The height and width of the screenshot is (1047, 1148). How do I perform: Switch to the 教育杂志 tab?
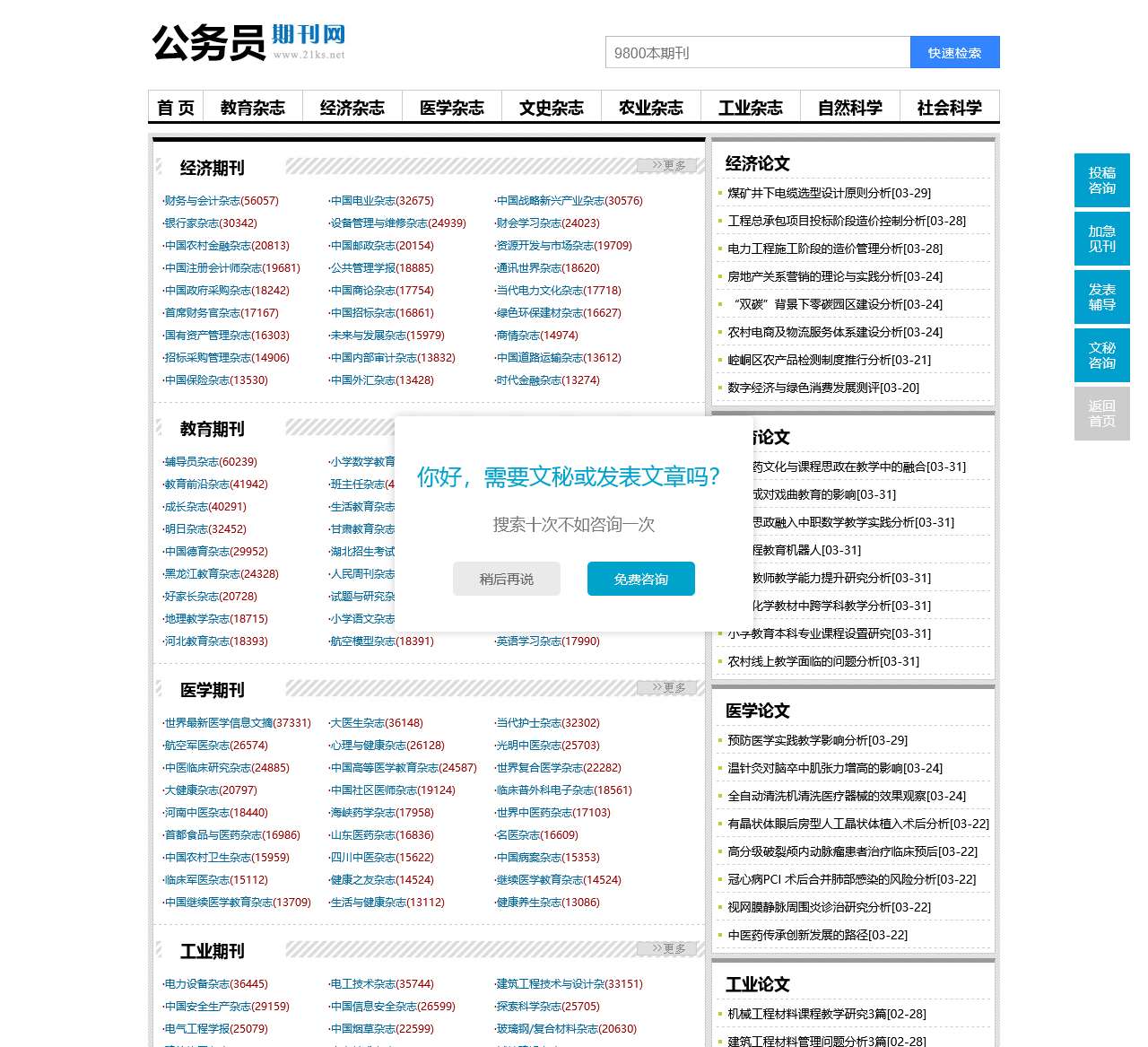254,107
